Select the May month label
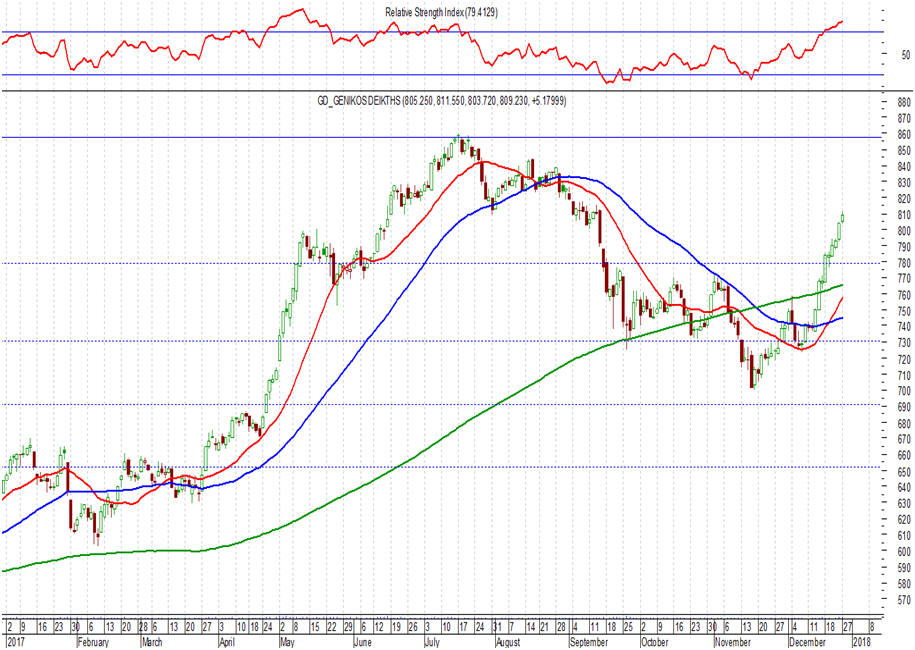The height and width of the screenshot is (650, 915). pyautogui.click(x=287, y=642)
